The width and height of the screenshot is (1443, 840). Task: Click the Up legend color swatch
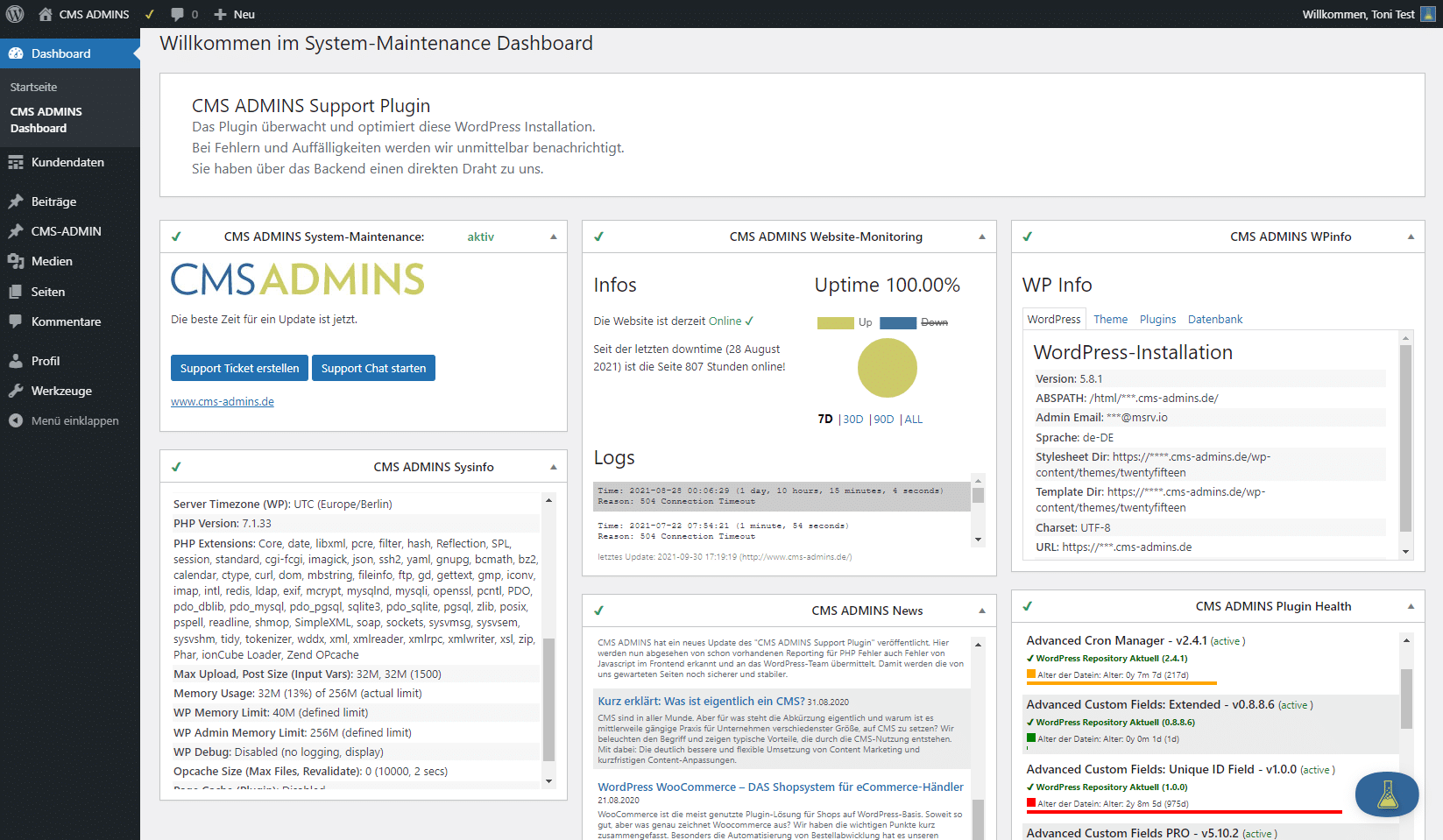pyautogui.click(x=835, y=322)
